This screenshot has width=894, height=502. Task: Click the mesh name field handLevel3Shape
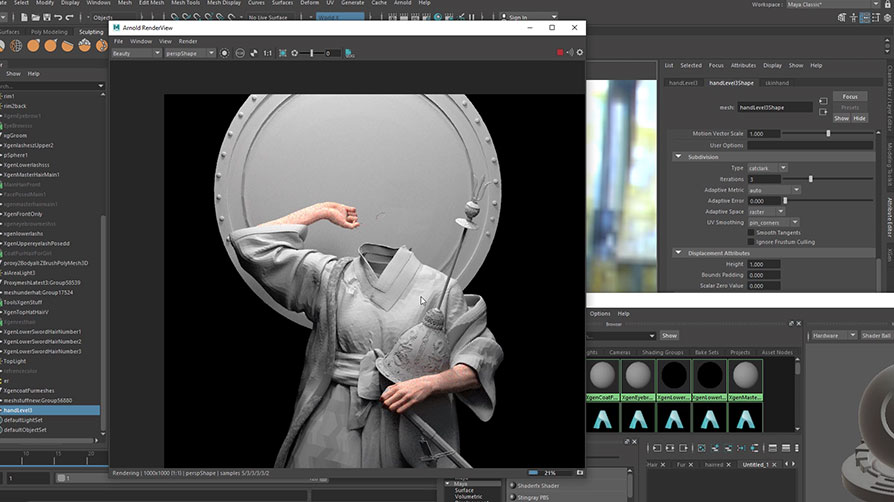click(x=775, y=107)
